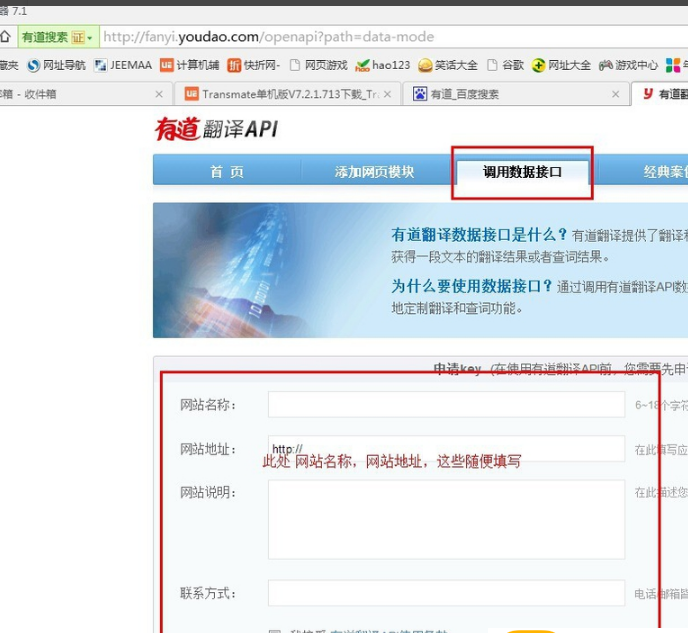
Task: Click the 有道翻译API logo
Action: tap(216, 129)
